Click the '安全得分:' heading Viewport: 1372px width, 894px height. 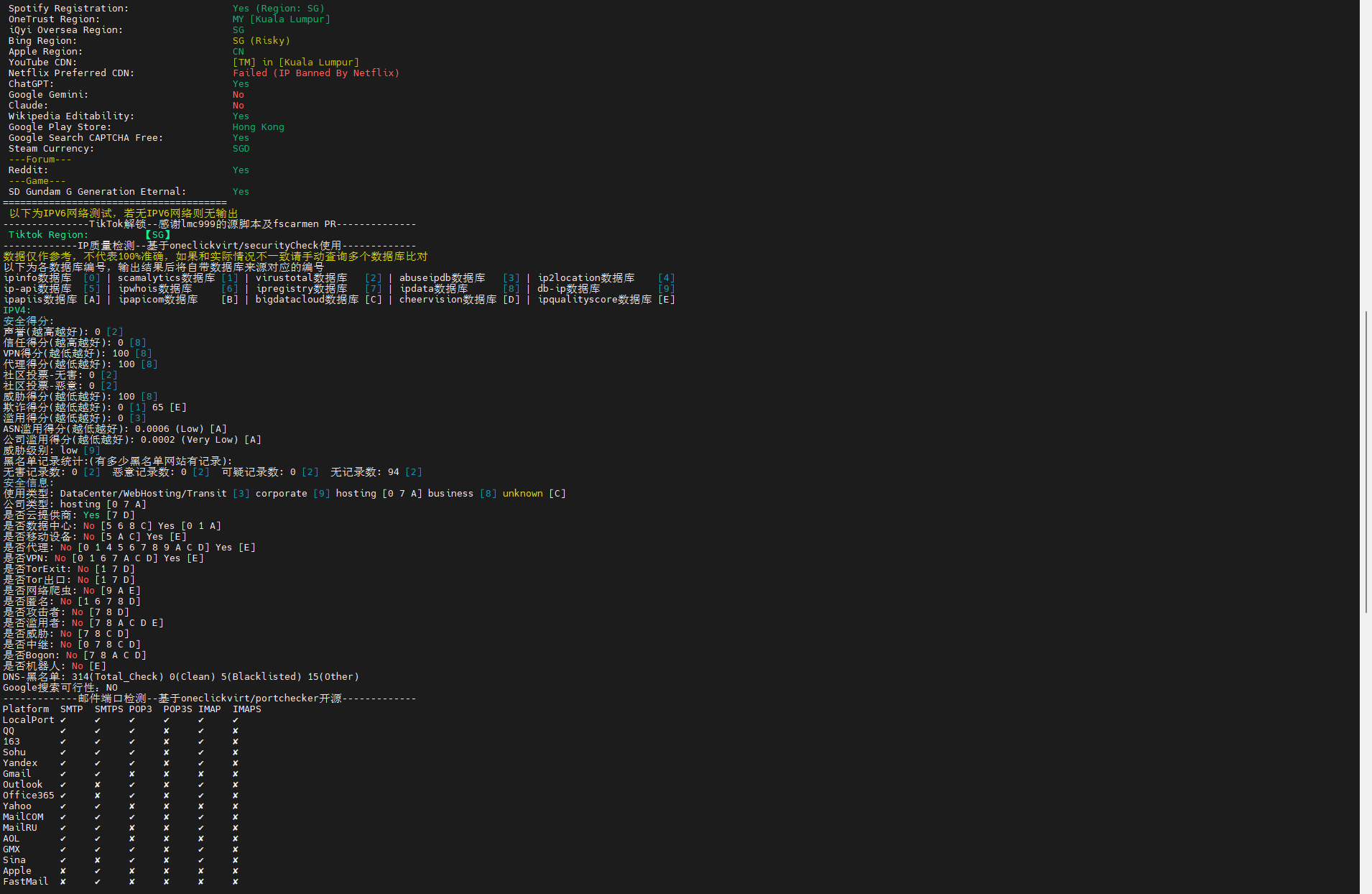click(29, 321)
